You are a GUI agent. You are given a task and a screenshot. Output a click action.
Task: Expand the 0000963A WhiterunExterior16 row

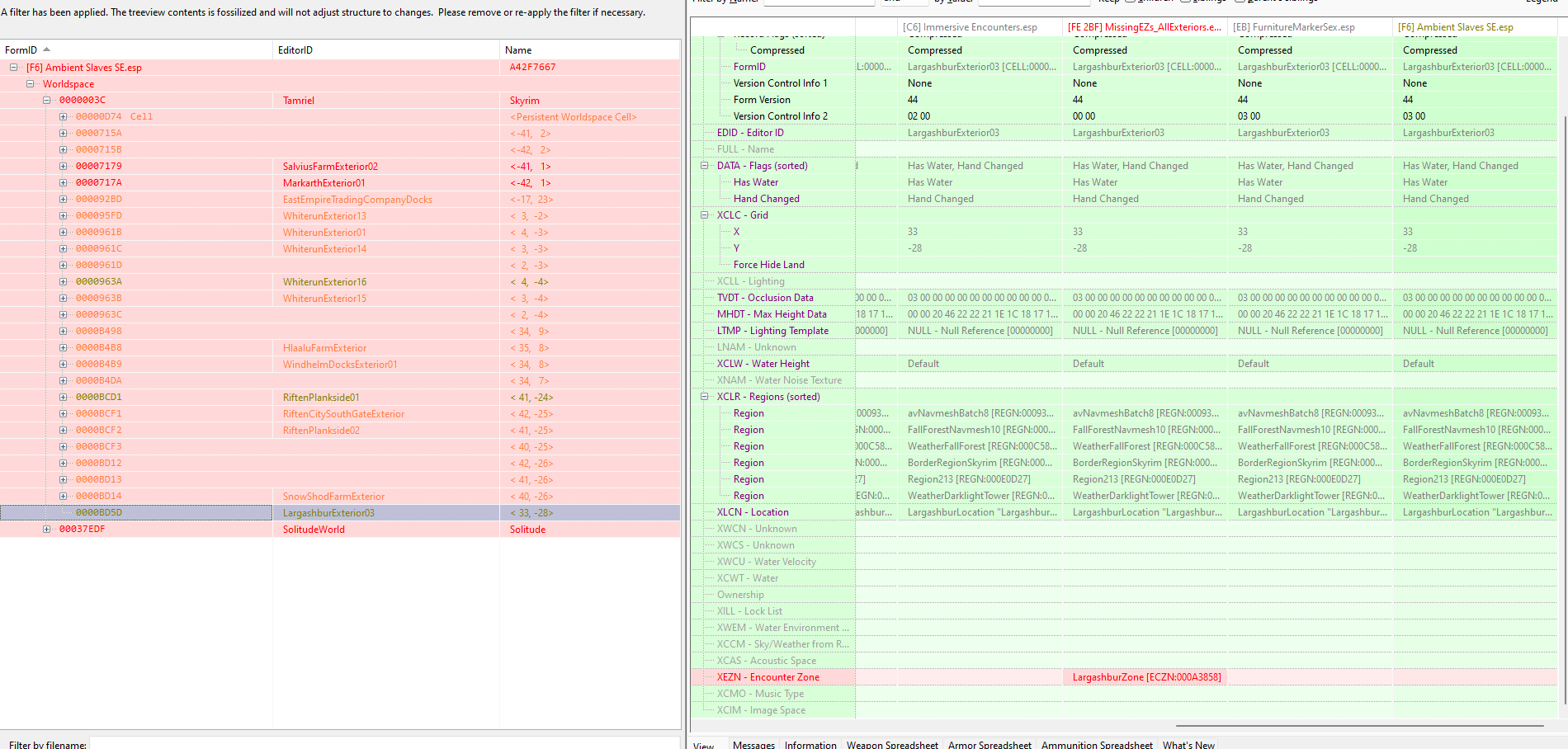click(x=63, y=282)
